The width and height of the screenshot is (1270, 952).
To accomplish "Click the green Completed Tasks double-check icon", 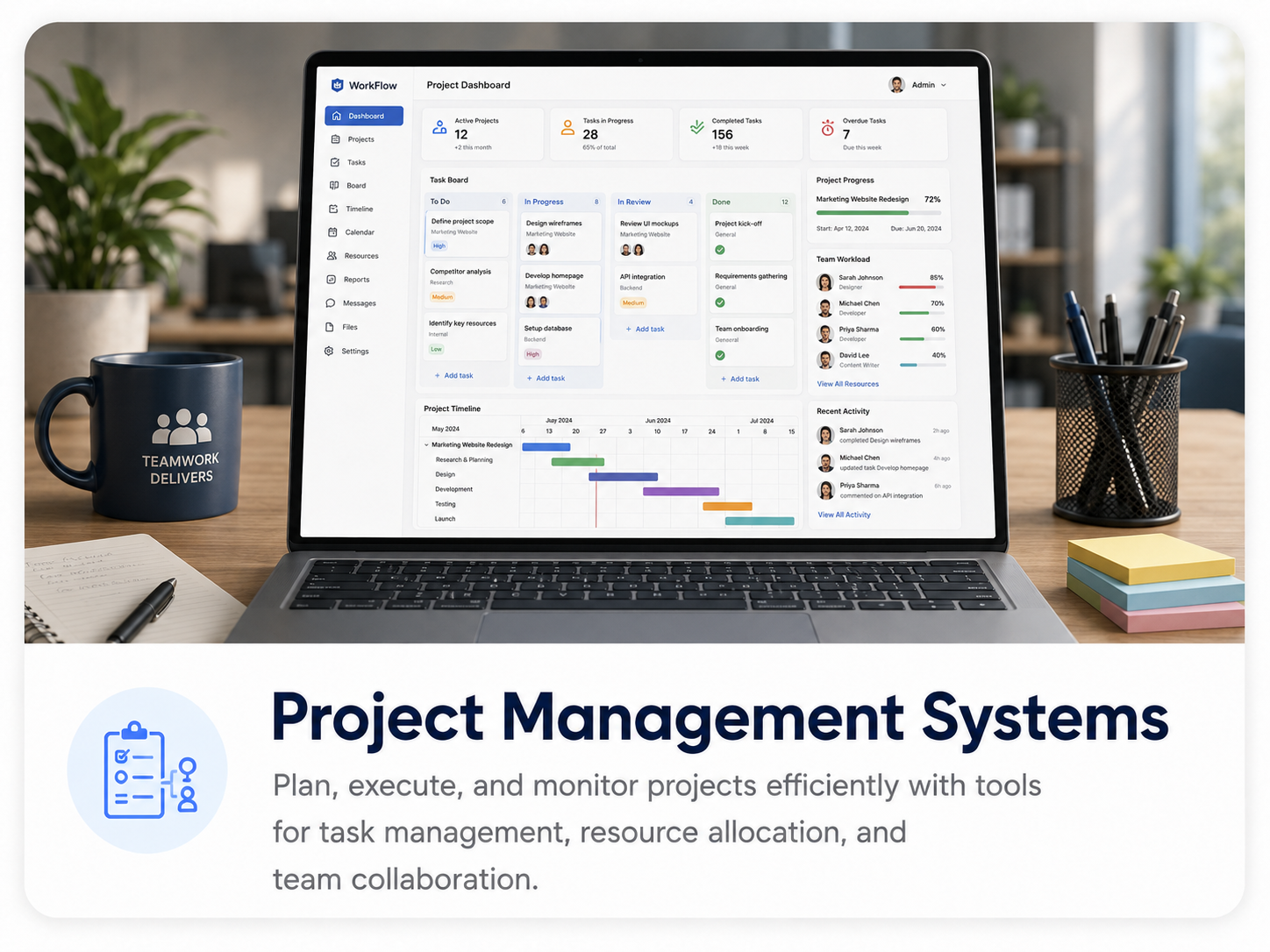I will [696, 127].
